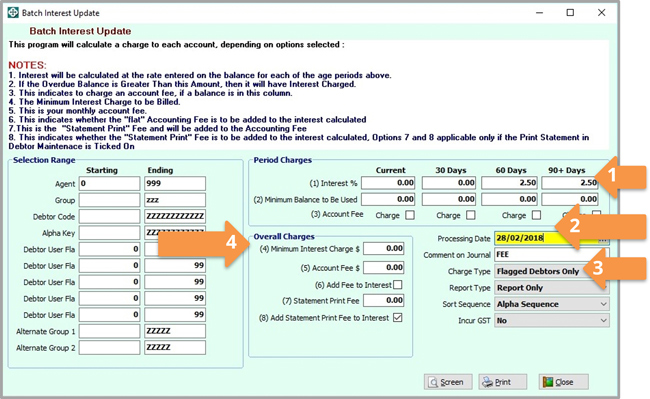The image size is (650, 399).
Task: Click the 60 Days Interest % field
Action: pyautogui.click(x=509, y=183)
